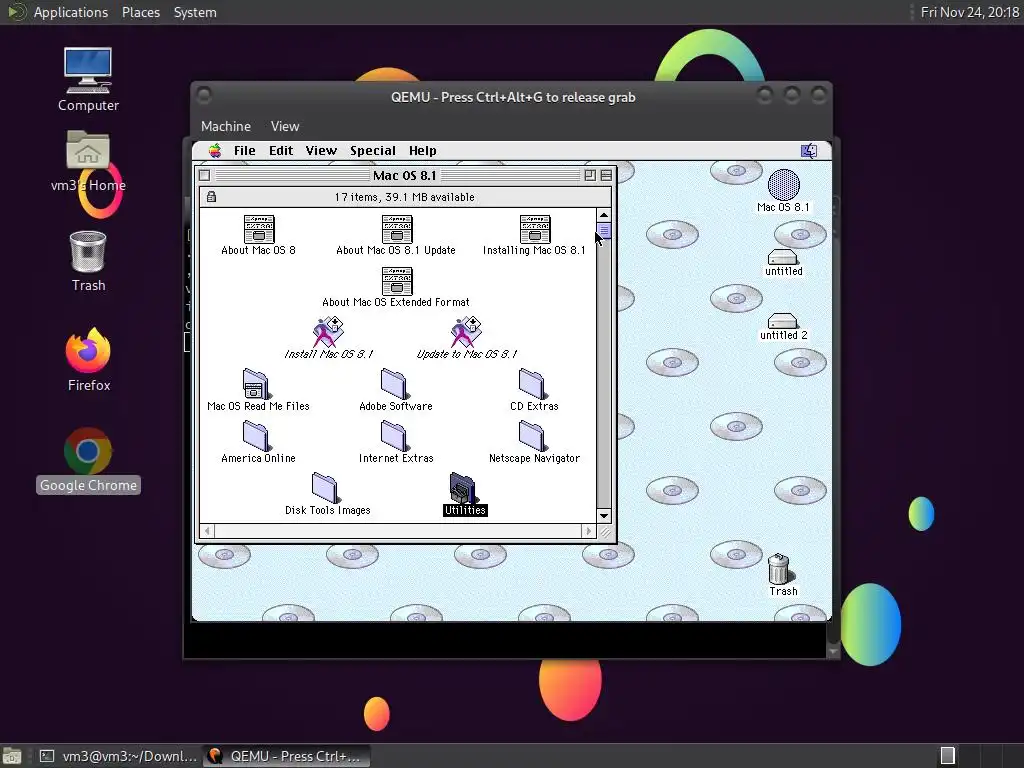
Task: Open the Mac OS Edit menu
Action: point(281,151)
